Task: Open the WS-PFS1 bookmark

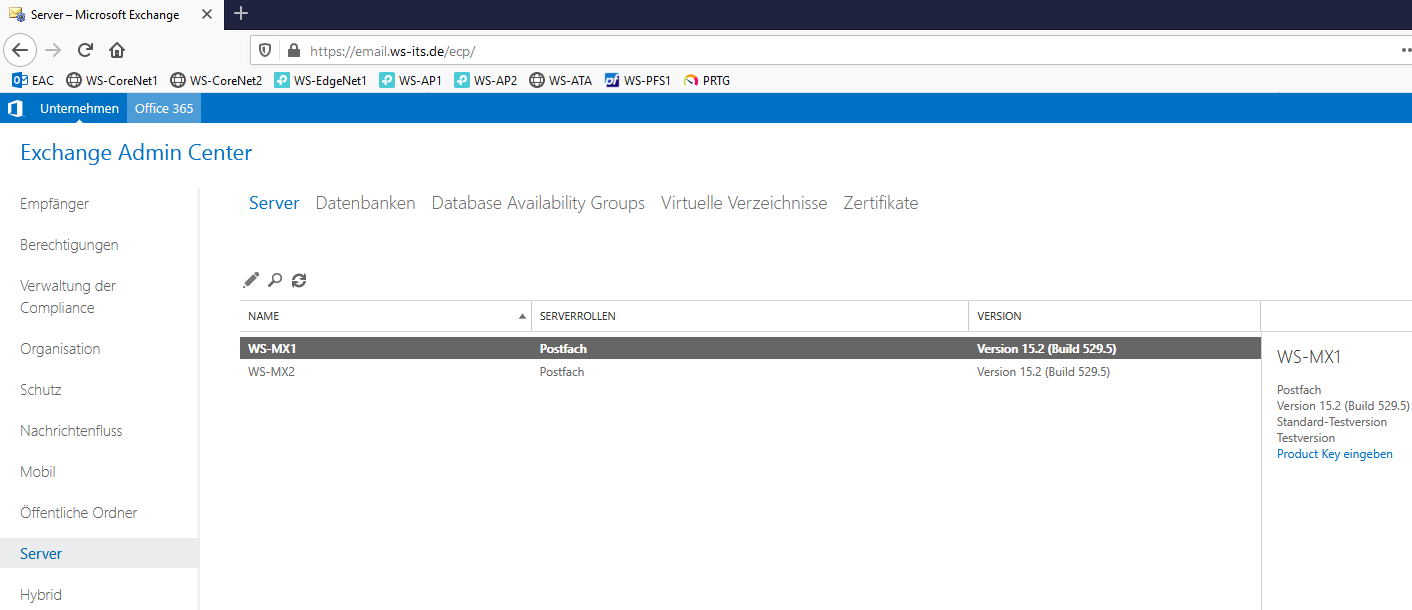Action: 638,80
